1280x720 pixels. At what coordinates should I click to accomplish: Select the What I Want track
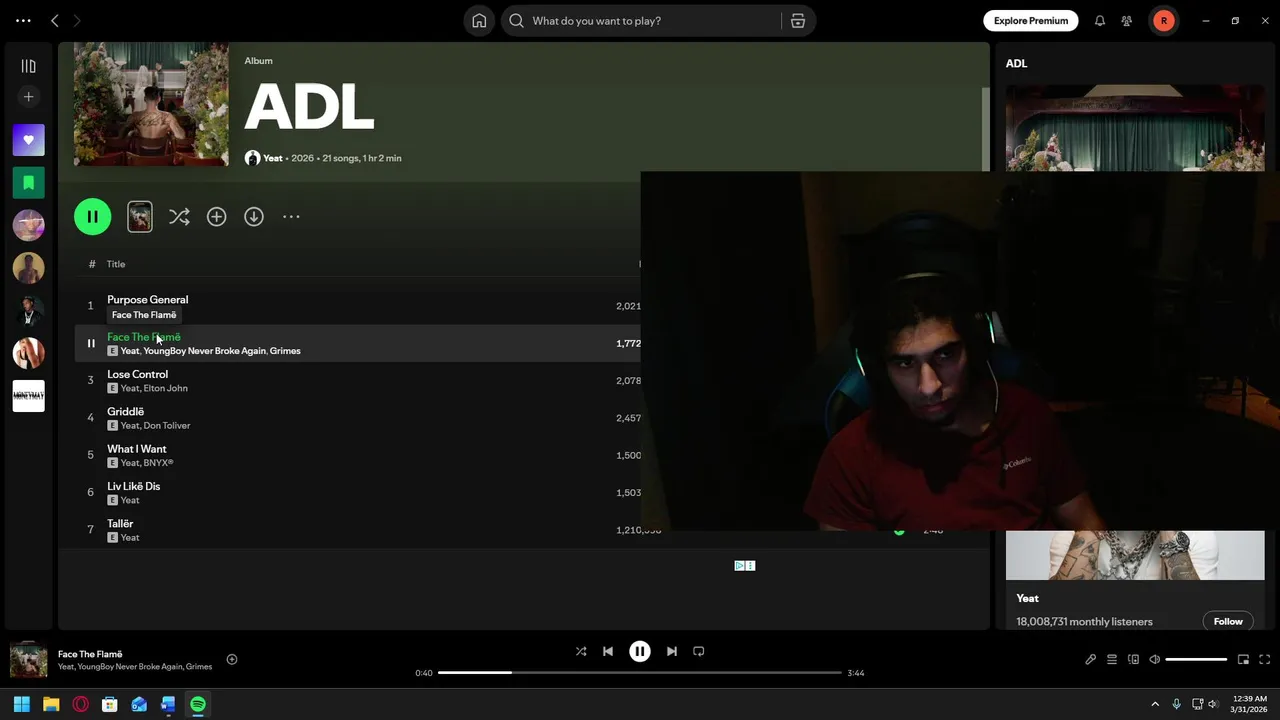click(137, 449)
